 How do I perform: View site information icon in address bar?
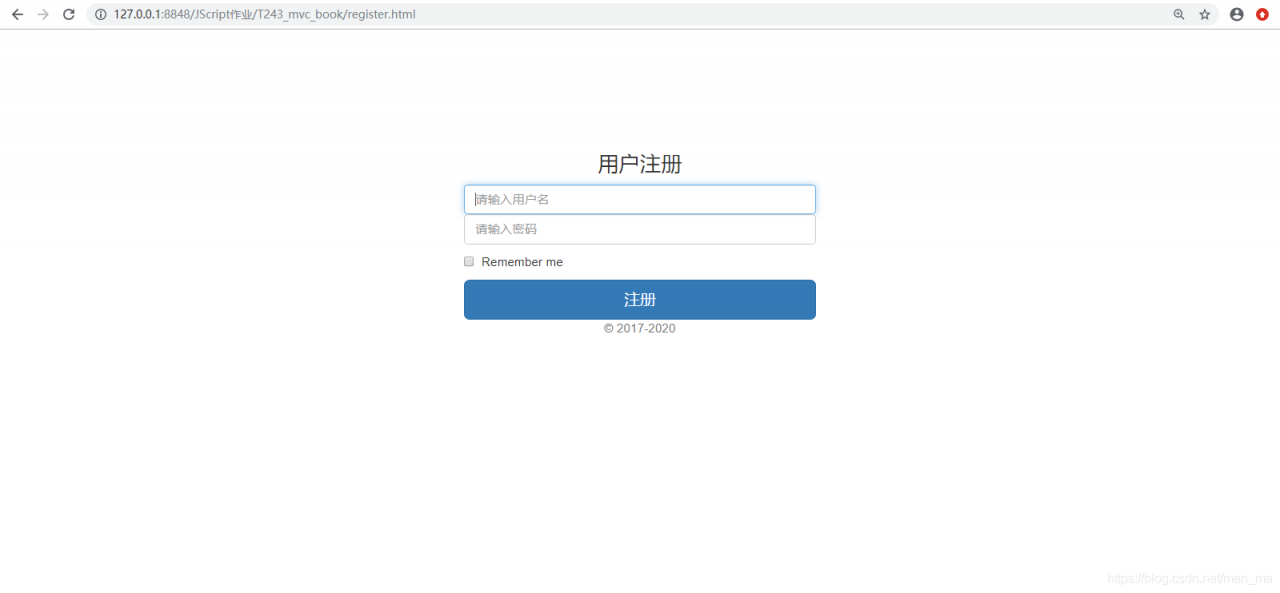click(101, 15)
